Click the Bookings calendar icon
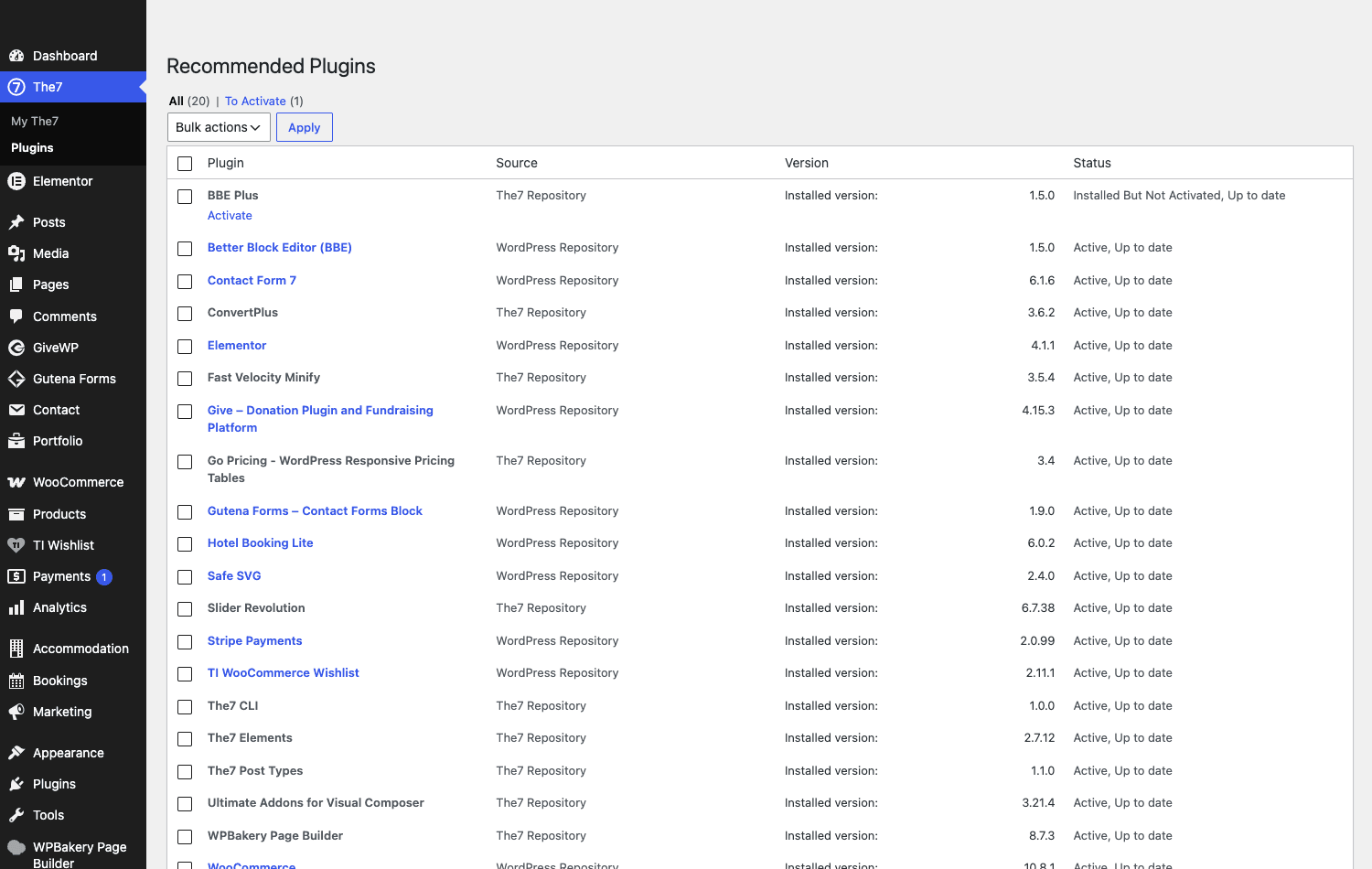Screen dimensions: 1372x869 point(16,681)
